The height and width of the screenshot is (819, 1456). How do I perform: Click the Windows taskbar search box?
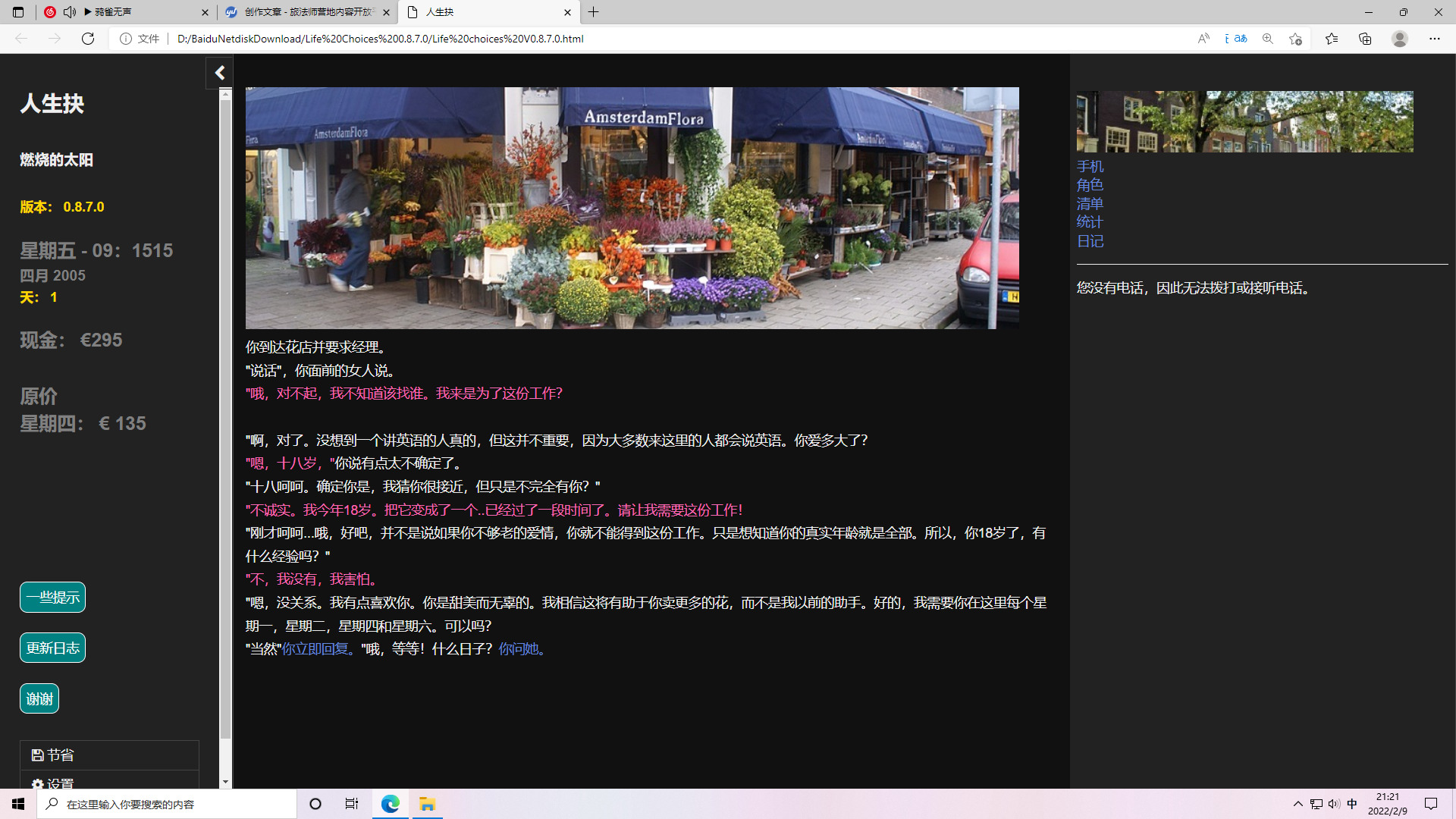point(167,804)
